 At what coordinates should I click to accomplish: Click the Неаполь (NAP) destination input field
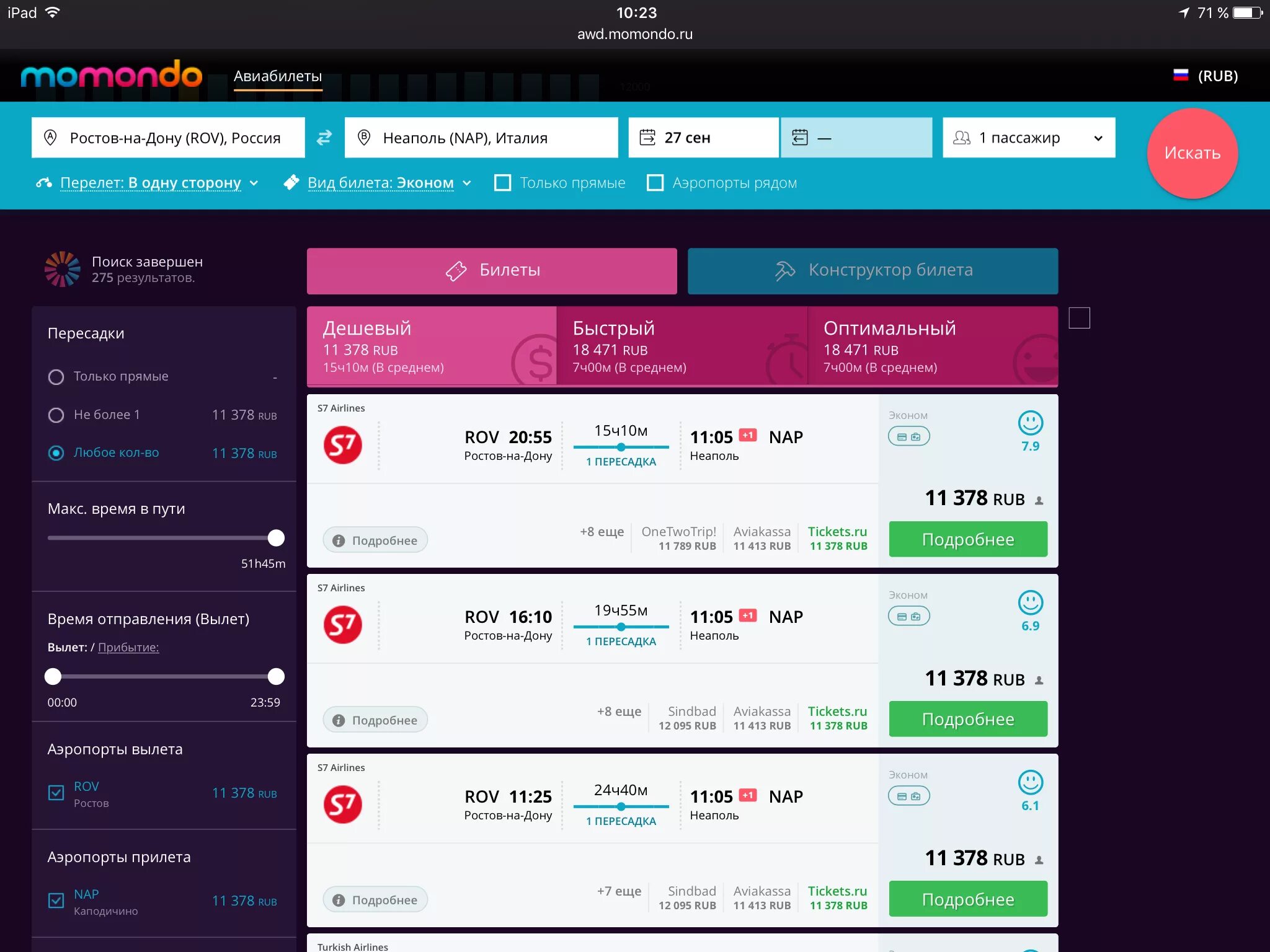click(x=481, y=138)
